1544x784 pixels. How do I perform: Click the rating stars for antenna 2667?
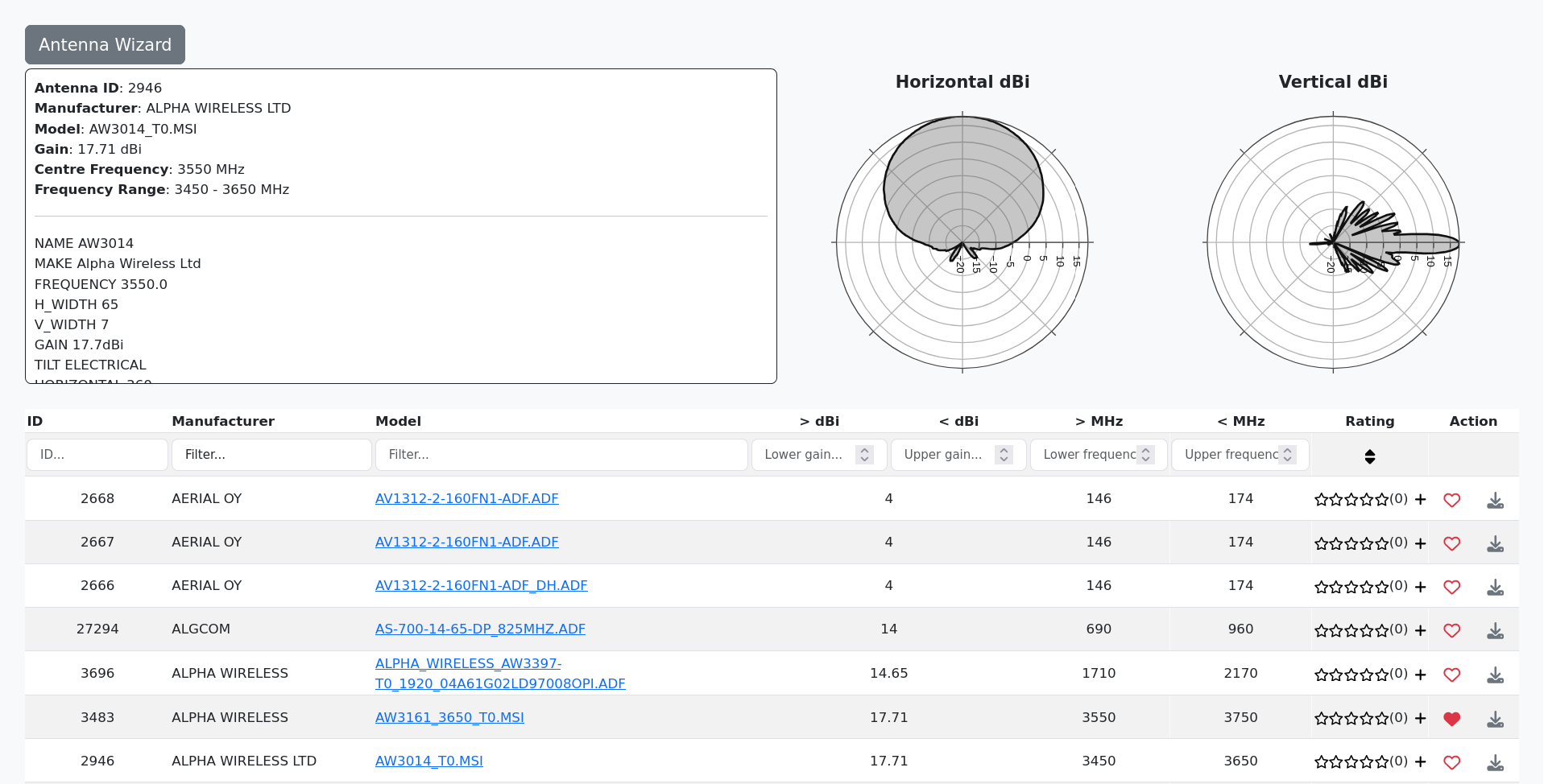click(1352, 543)
